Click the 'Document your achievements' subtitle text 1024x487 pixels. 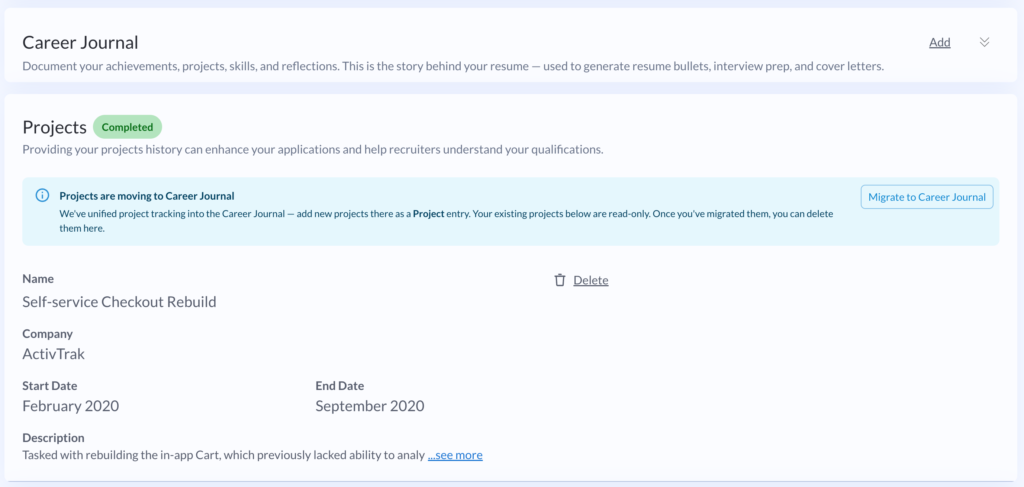(x=453, y=67)
